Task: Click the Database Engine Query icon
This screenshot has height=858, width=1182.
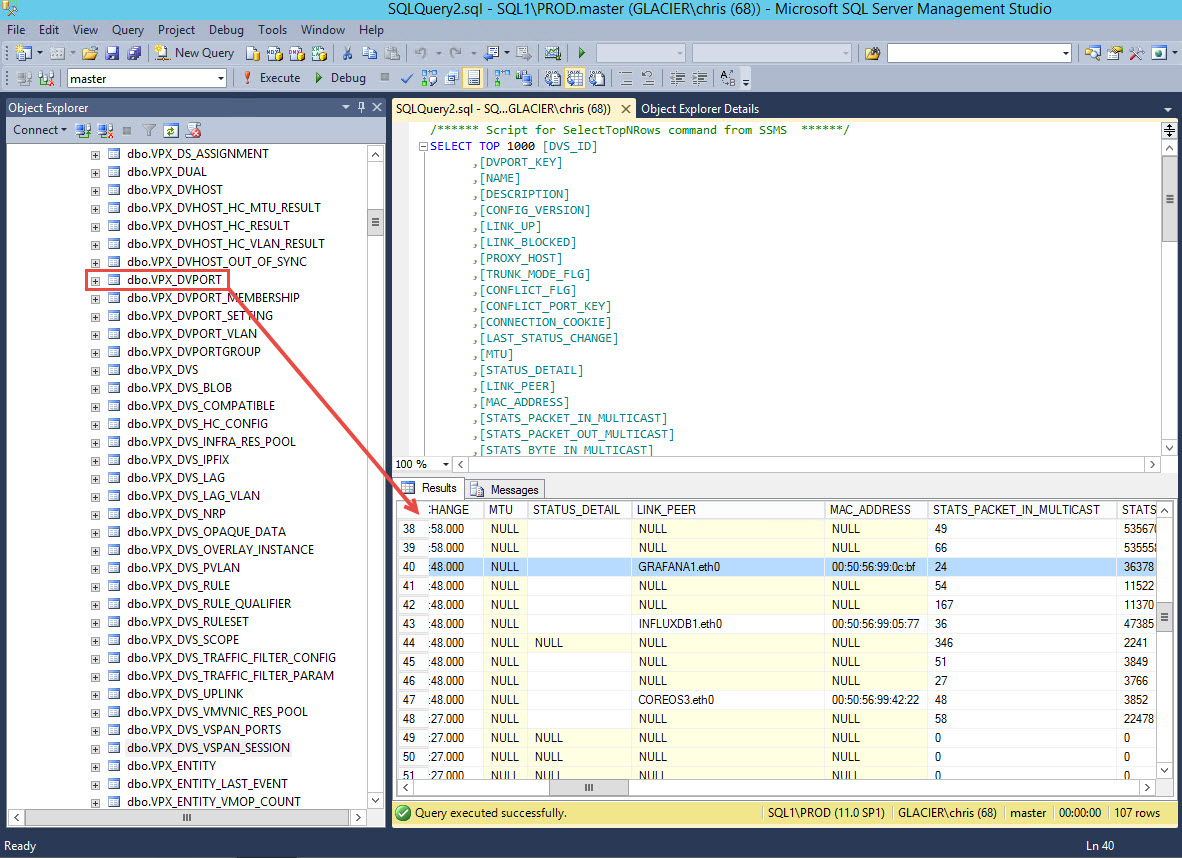Action: (x=253, y=53)
